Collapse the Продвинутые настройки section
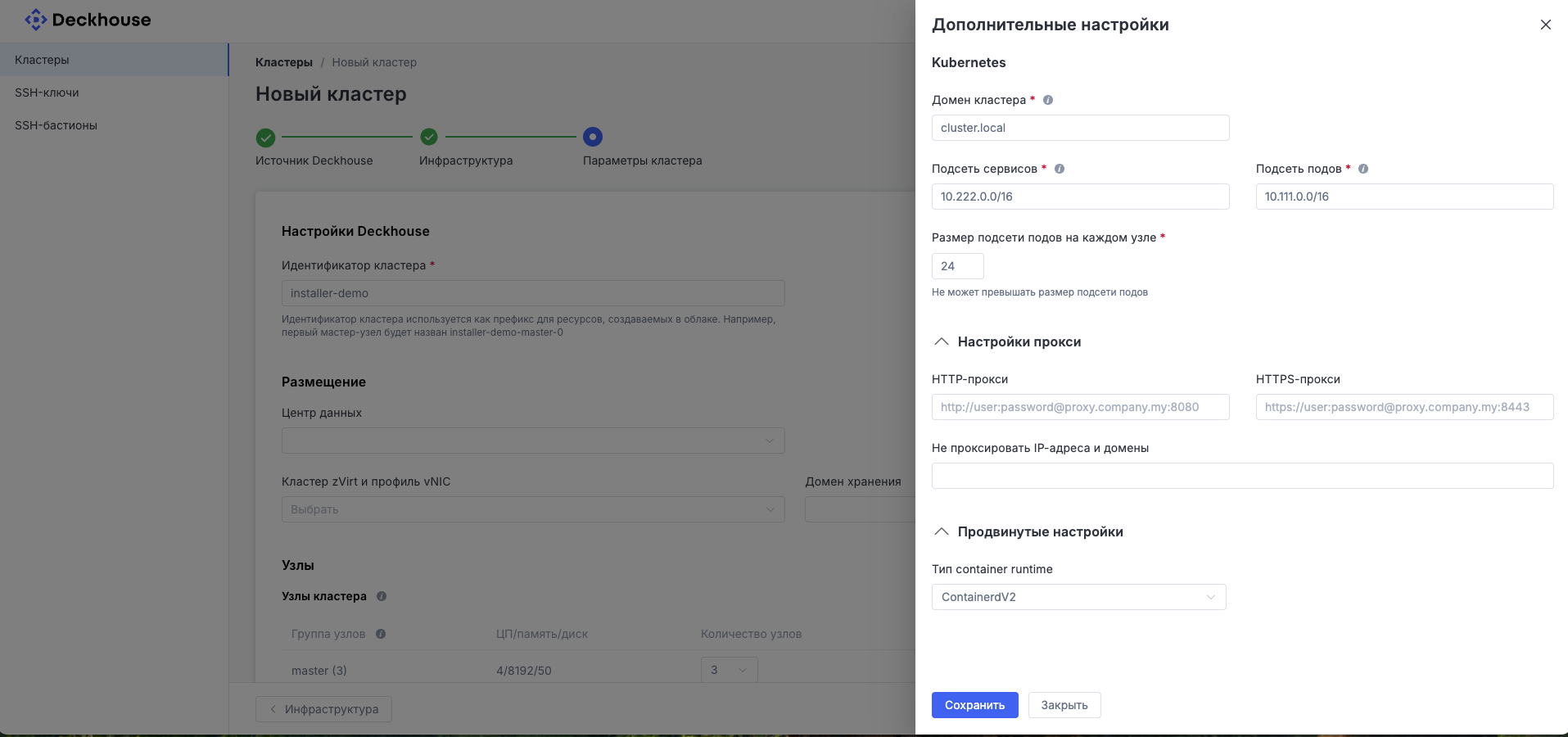This screenshot has height=737, width=1568. click(942, 531)
